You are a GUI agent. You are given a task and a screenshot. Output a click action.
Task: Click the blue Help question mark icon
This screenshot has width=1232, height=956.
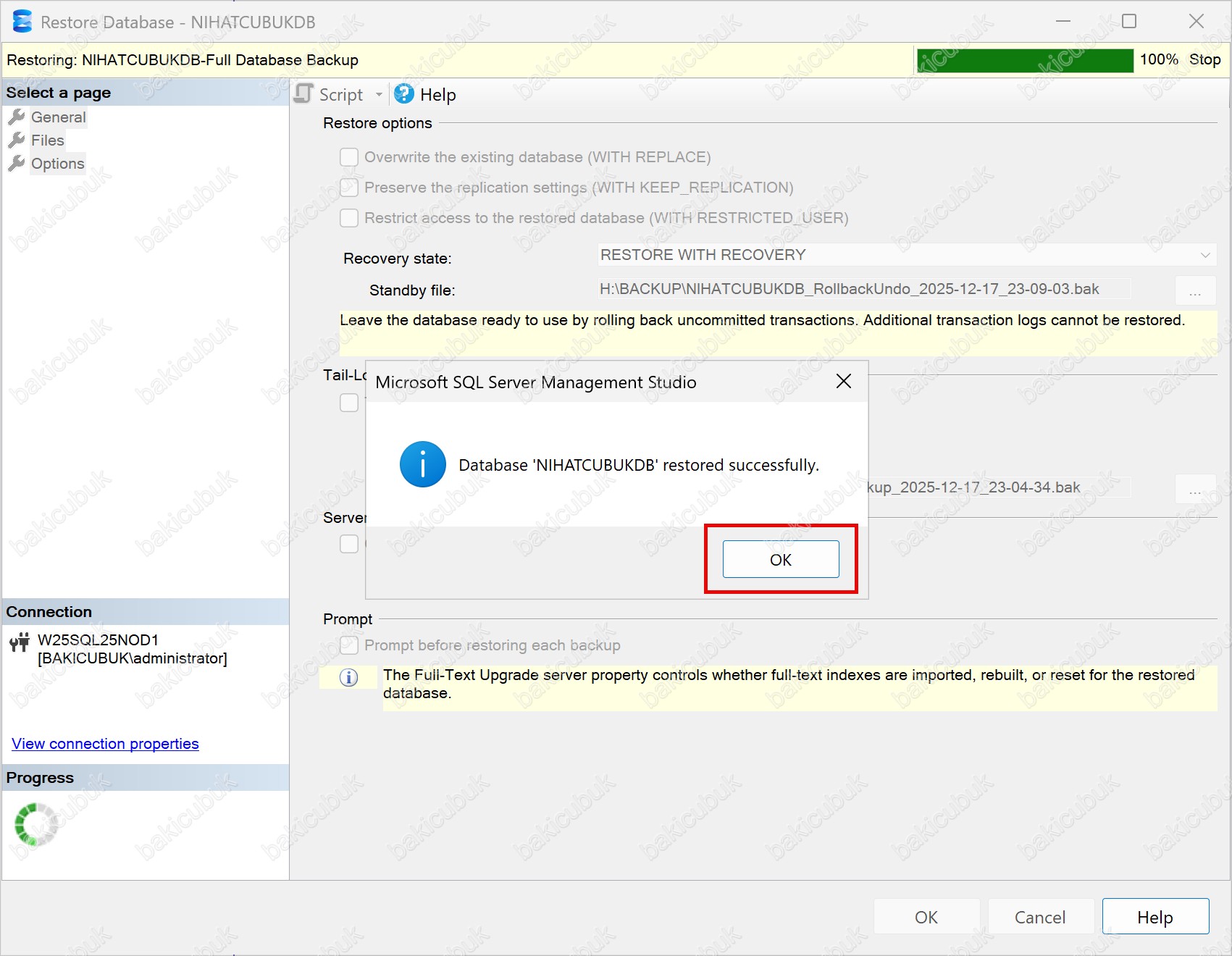point(404,94)
